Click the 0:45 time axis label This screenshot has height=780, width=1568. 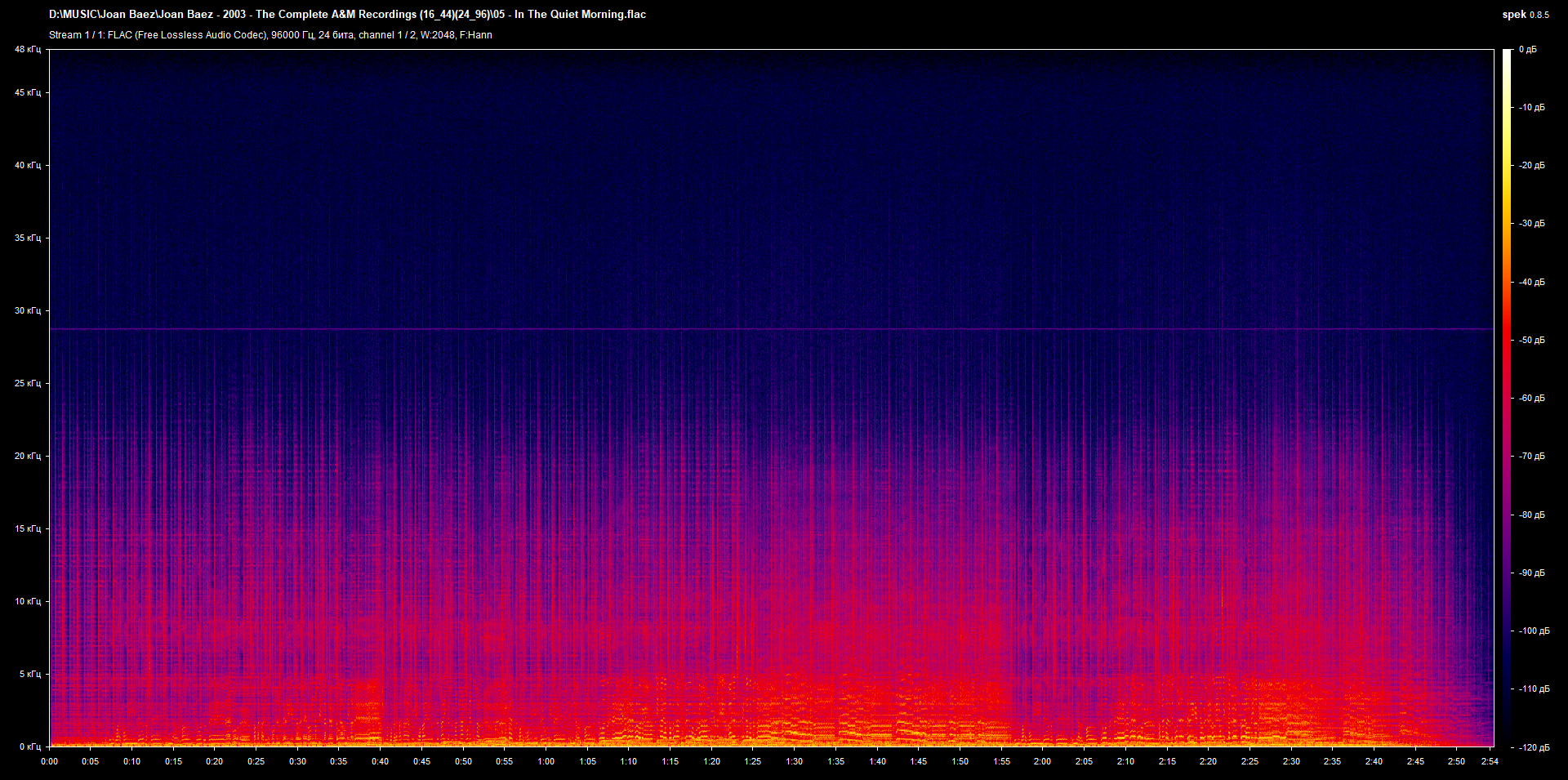tap(421, 762)
